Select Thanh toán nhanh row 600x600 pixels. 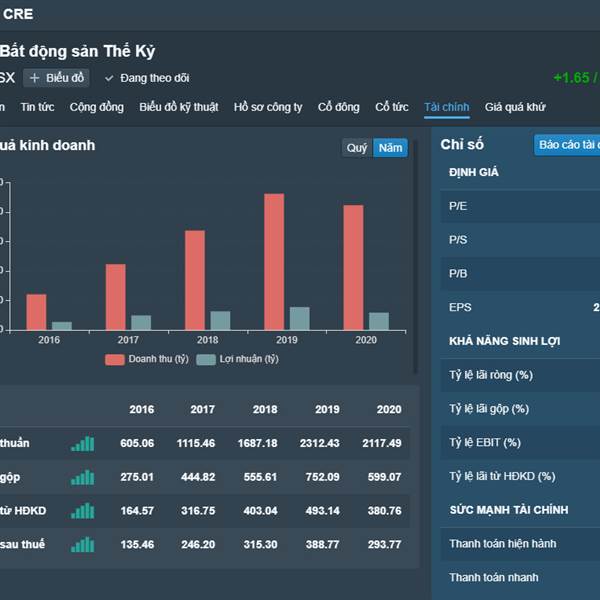click(520, 577)
